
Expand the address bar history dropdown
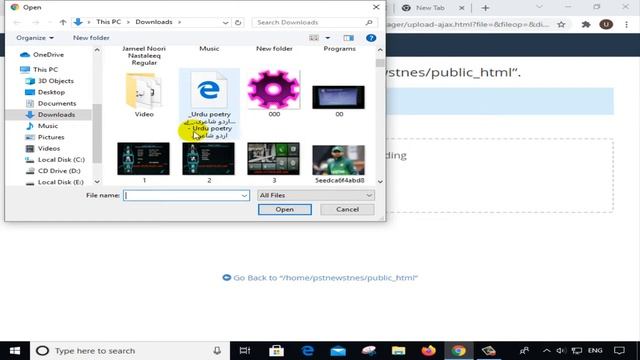pos(225,22)
